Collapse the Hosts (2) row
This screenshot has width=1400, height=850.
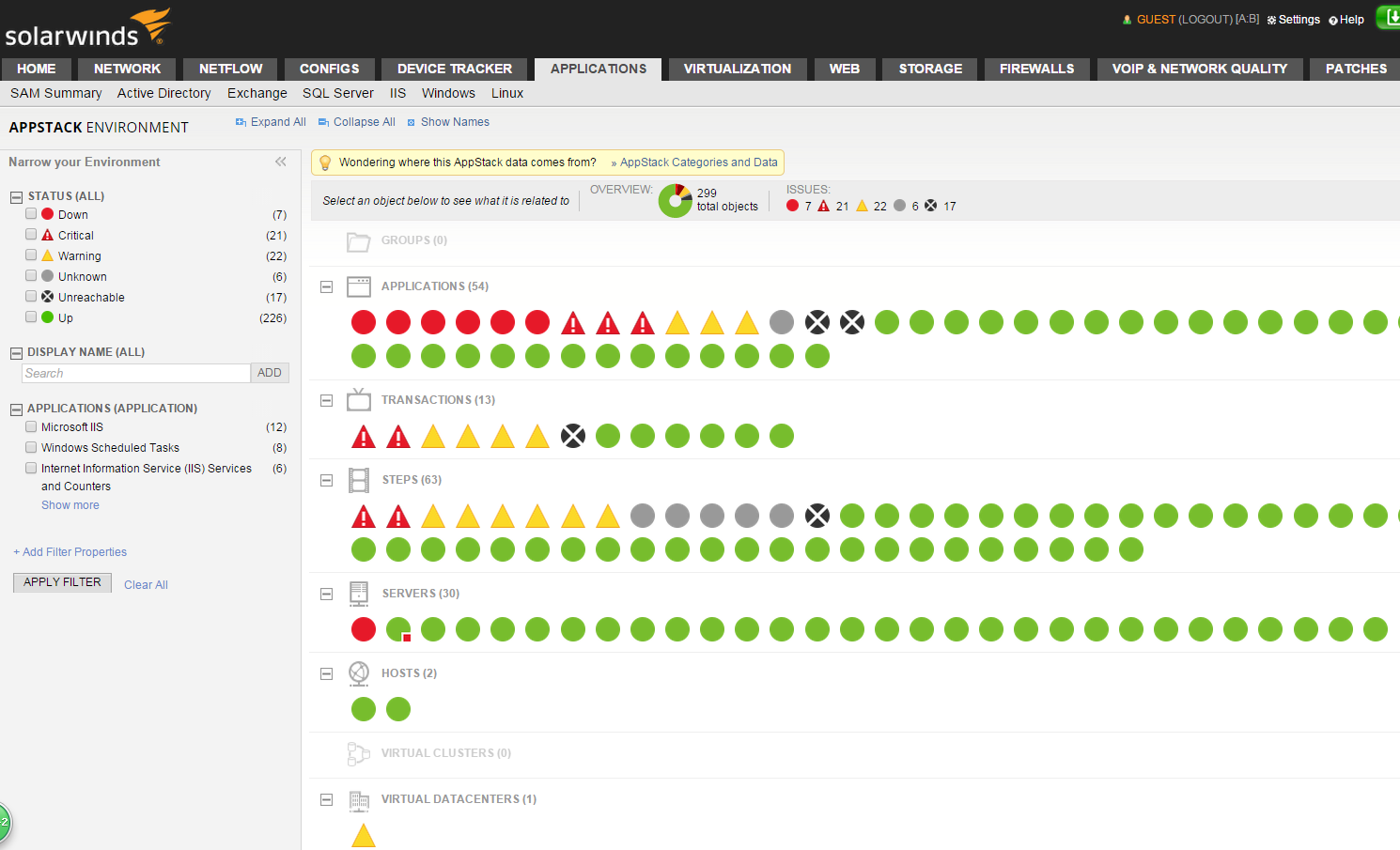click(x=326, y=673)
